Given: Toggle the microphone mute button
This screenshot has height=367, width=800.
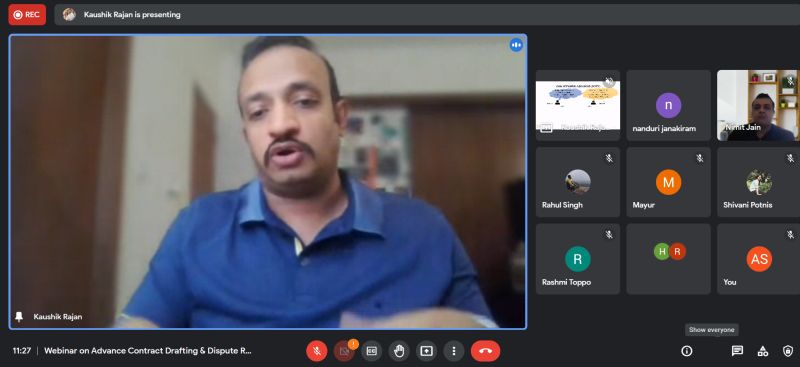Looking at the screenshot, I should tap(317, 351).
